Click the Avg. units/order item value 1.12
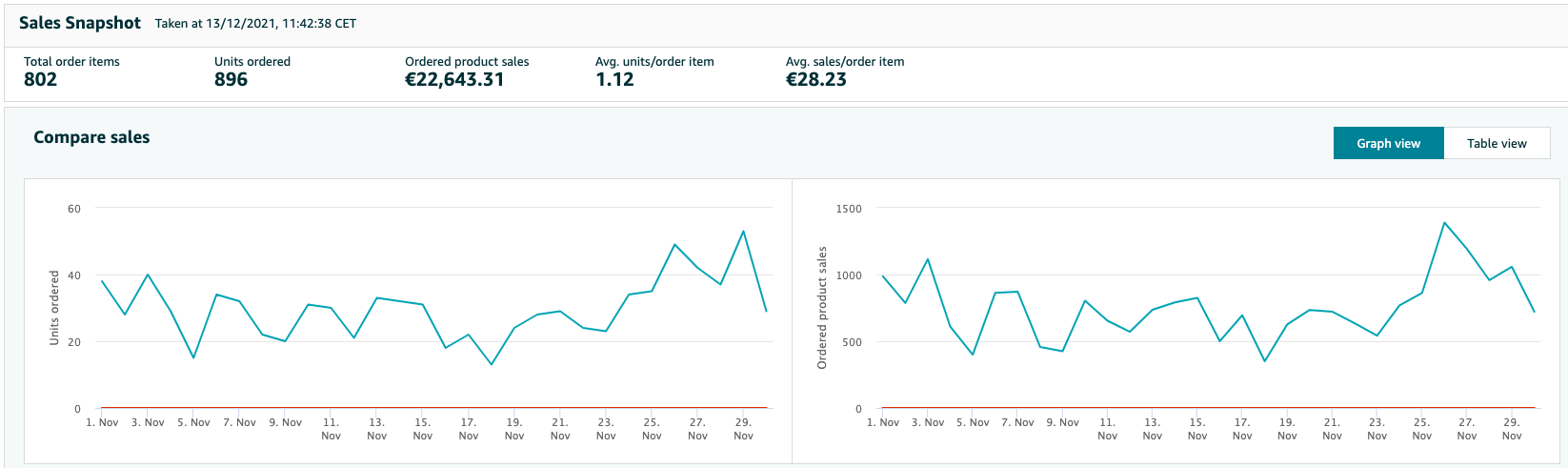1568x468 pixels. [614, 80]
